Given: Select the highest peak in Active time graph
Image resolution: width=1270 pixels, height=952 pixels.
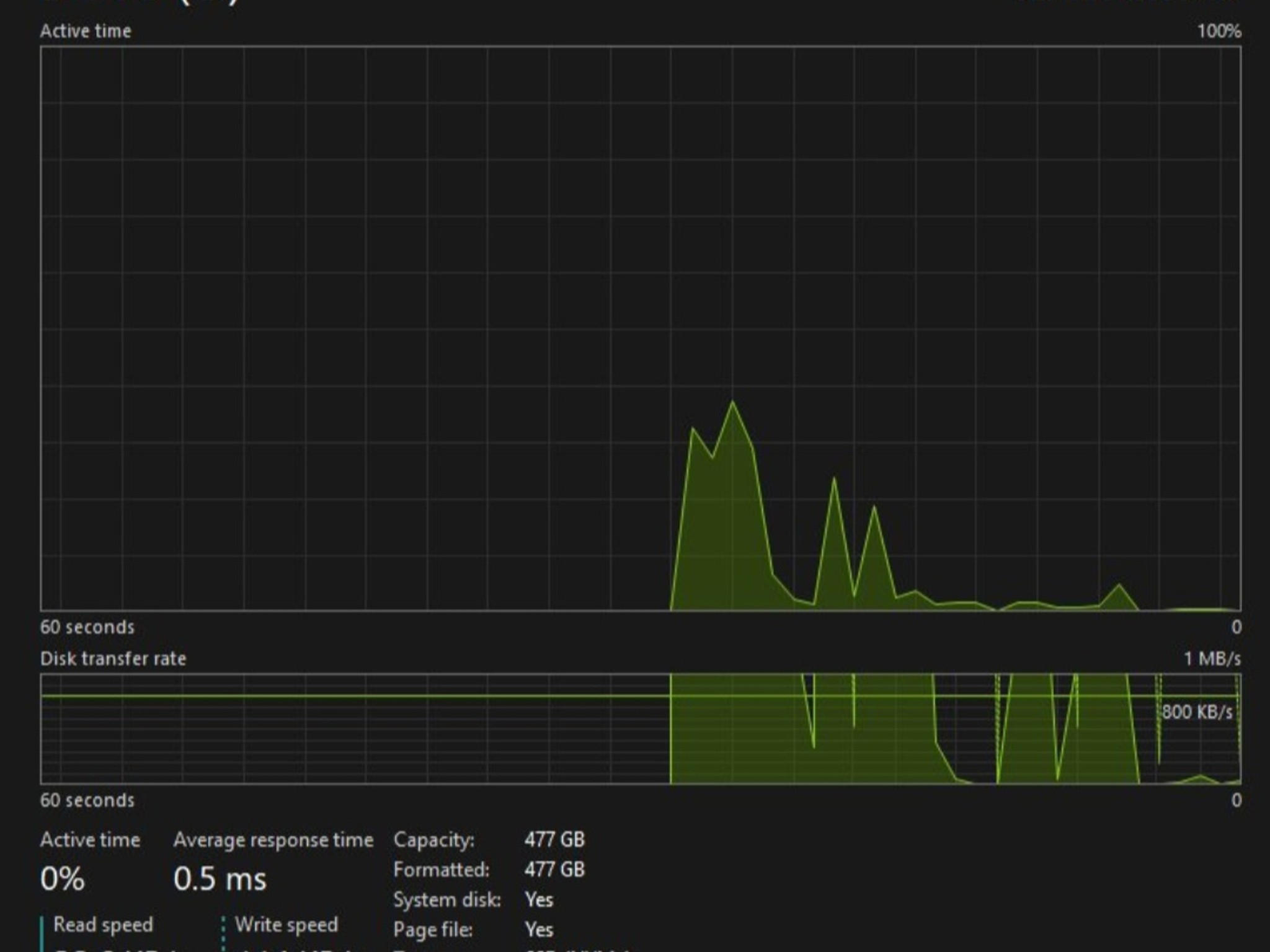Looking at the screenshot, I should coord(733,402).
